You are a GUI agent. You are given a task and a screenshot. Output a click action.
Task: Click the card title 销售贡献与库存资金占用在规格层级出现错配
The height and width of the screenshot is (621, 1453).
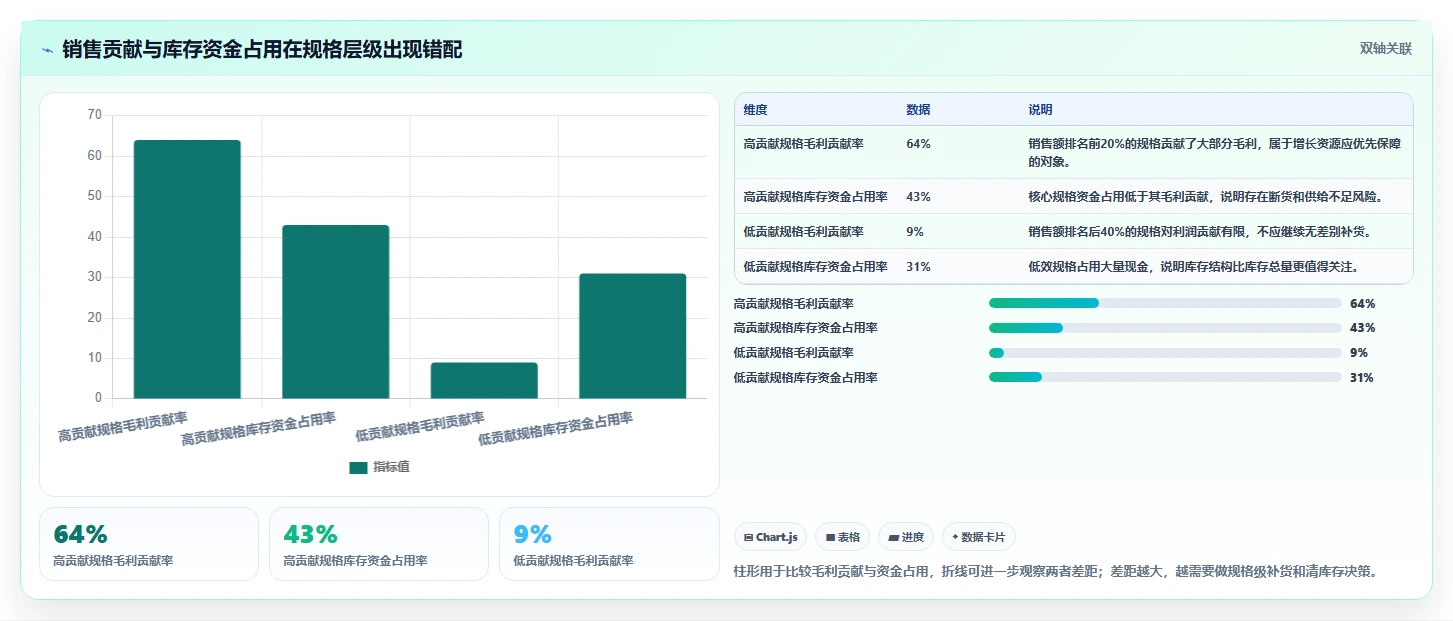click(262, 50)
